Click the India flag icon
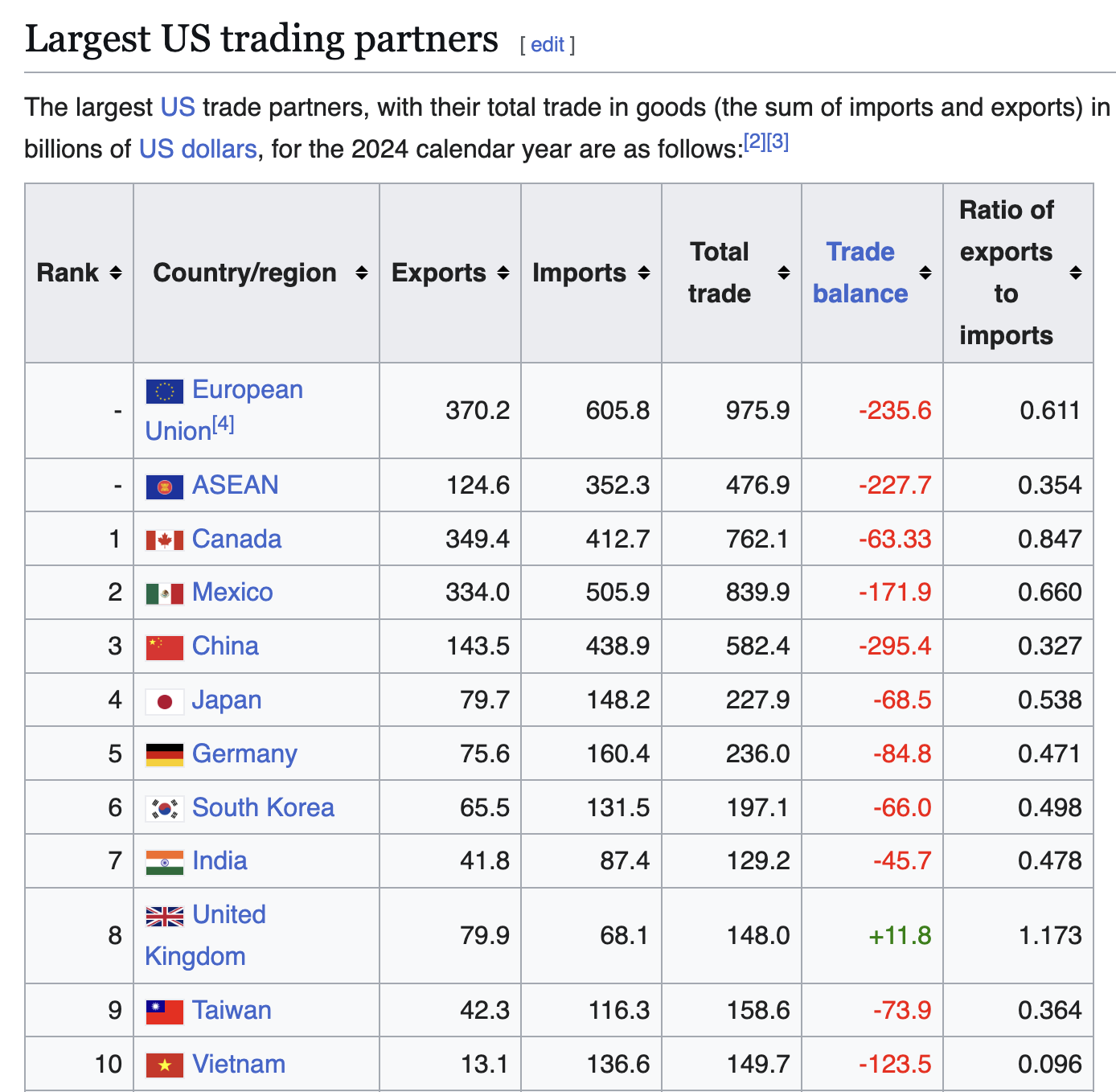 click(x=165, y=862)
